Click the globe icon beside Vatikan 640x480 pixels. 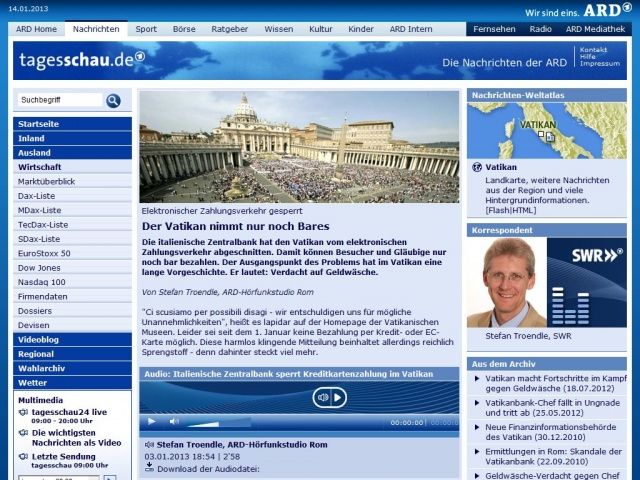point(476,167)
